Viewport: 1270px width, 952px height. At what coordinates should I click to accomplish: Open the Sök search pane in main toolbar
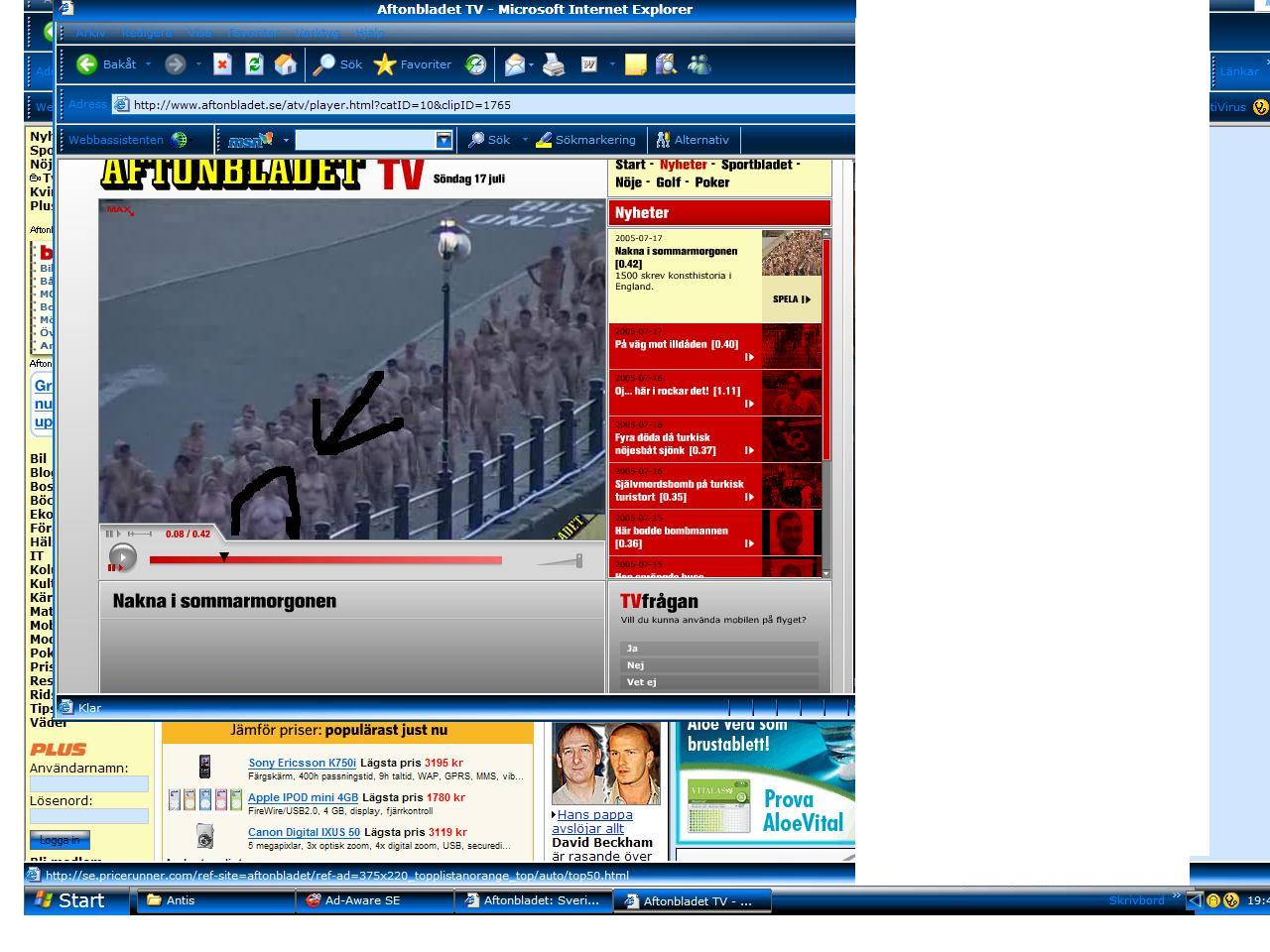pyautogui.click(x=337, y=64)
